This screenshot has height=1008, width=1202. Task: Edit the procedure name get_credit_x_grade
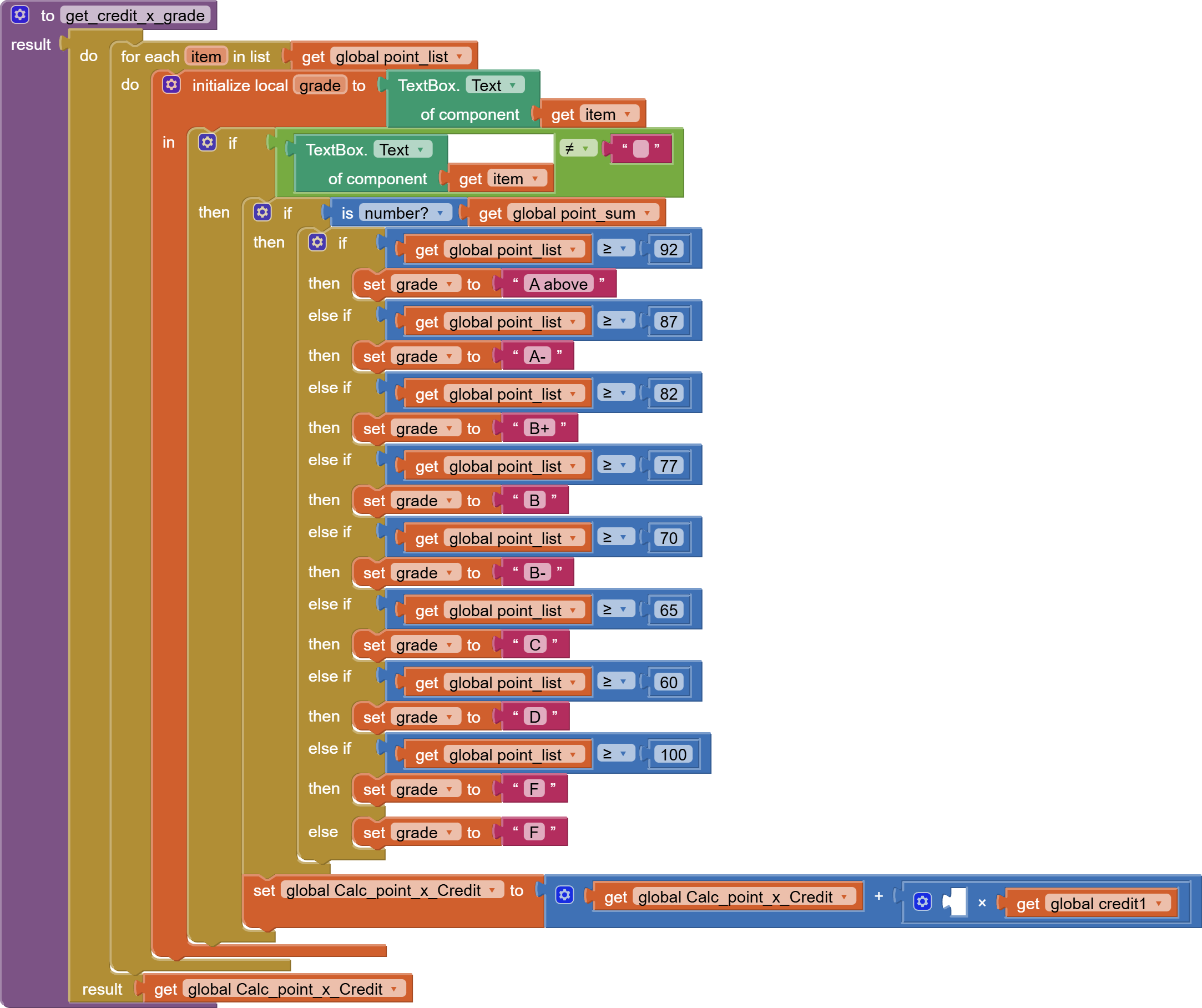[x=135, y=16]
